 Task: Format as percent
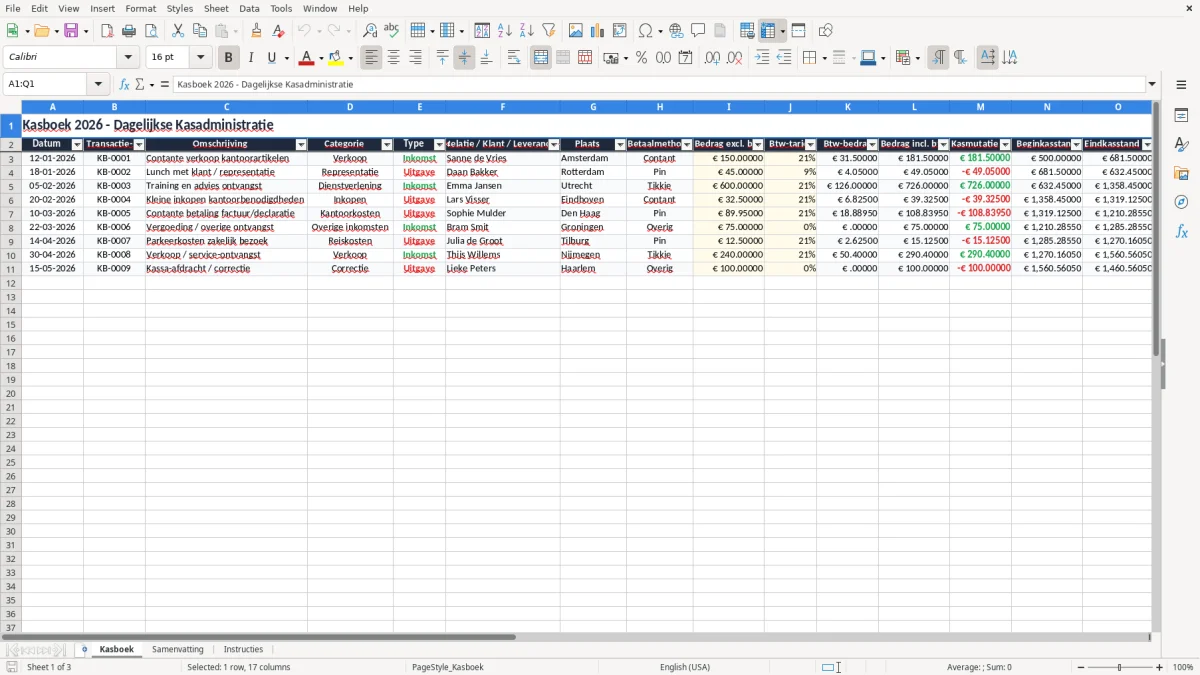click(642, 58)
